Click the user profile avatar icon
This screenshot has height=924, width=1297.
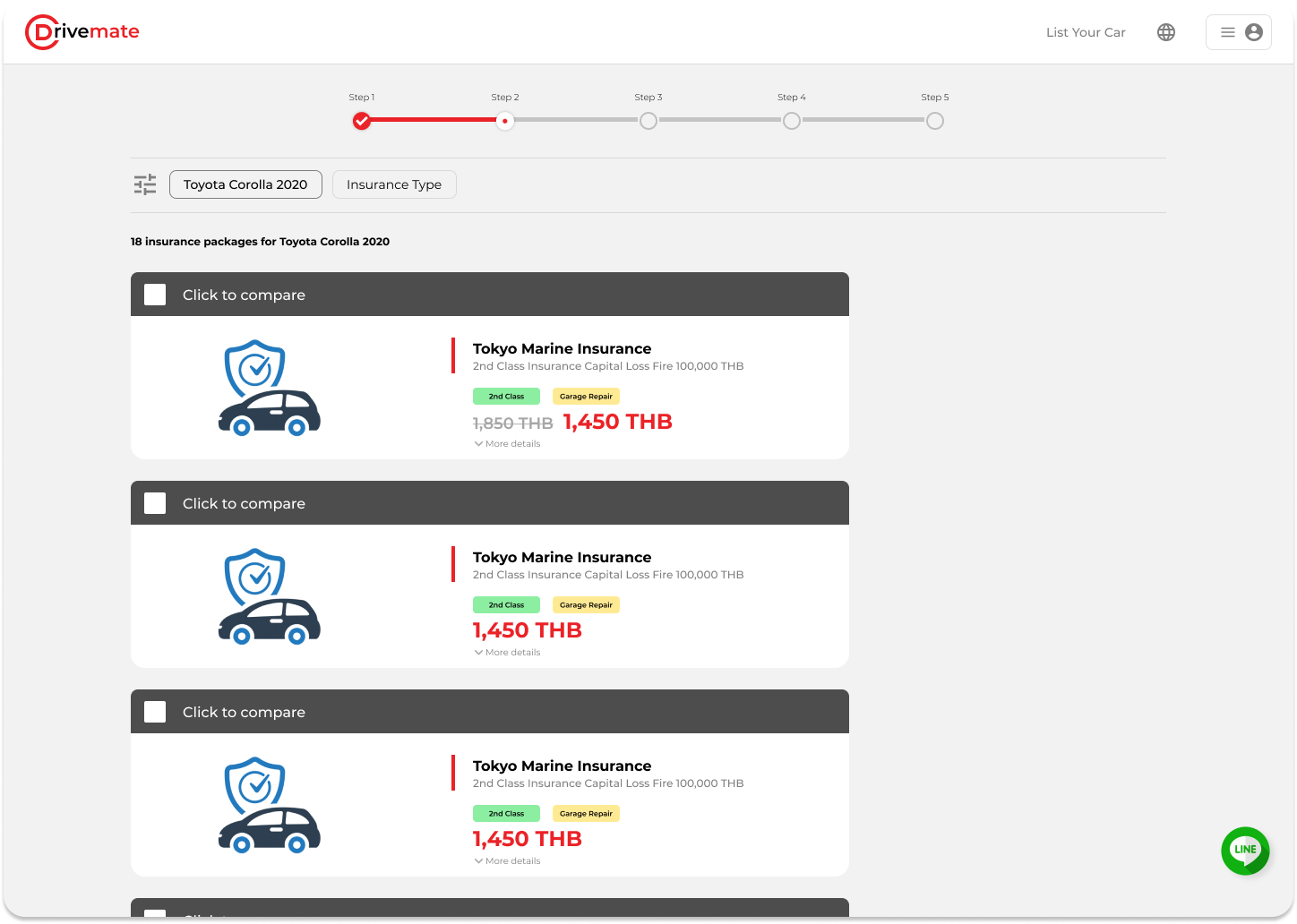[x=1254, y=32]
